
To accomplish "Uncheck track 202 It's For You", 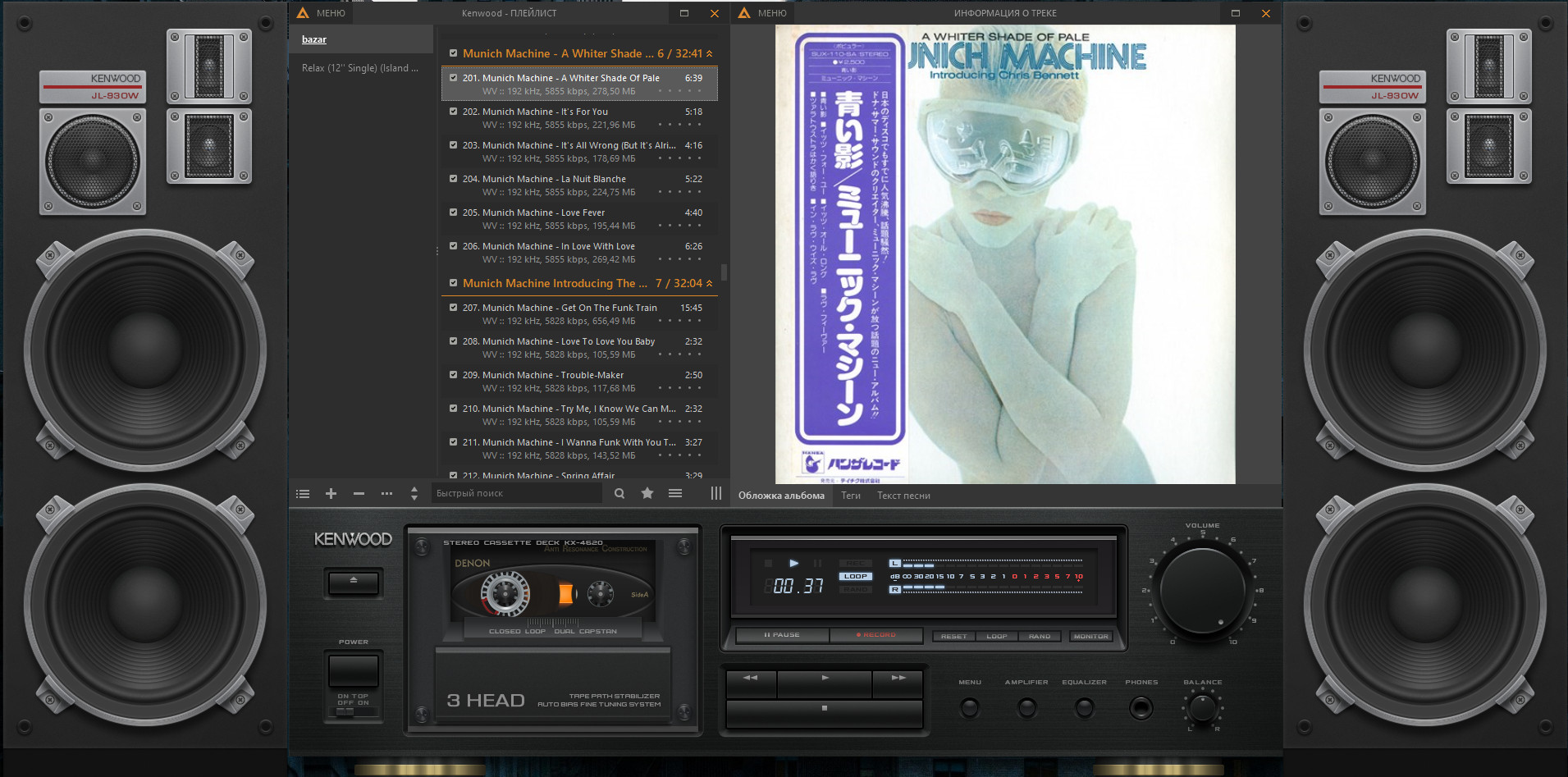I will coord(453,112).
